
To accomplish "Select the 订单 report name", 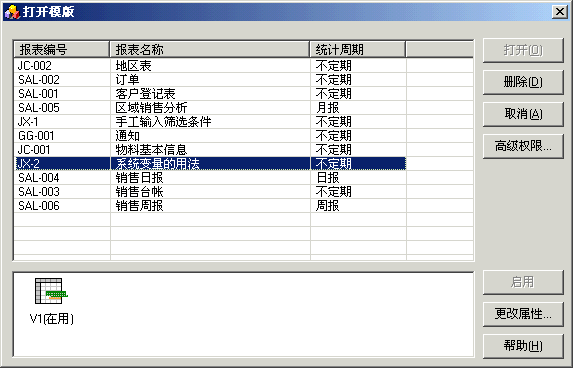I will (127, 80).
